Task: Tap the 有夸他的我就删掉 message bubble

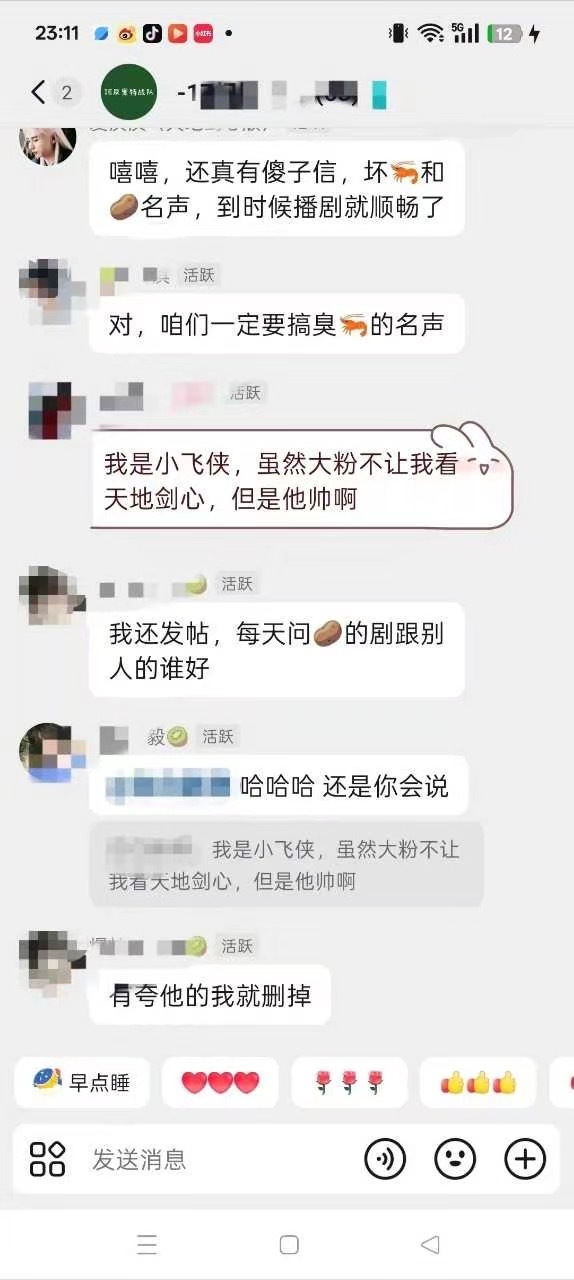Action: click(x=209, y=996)
